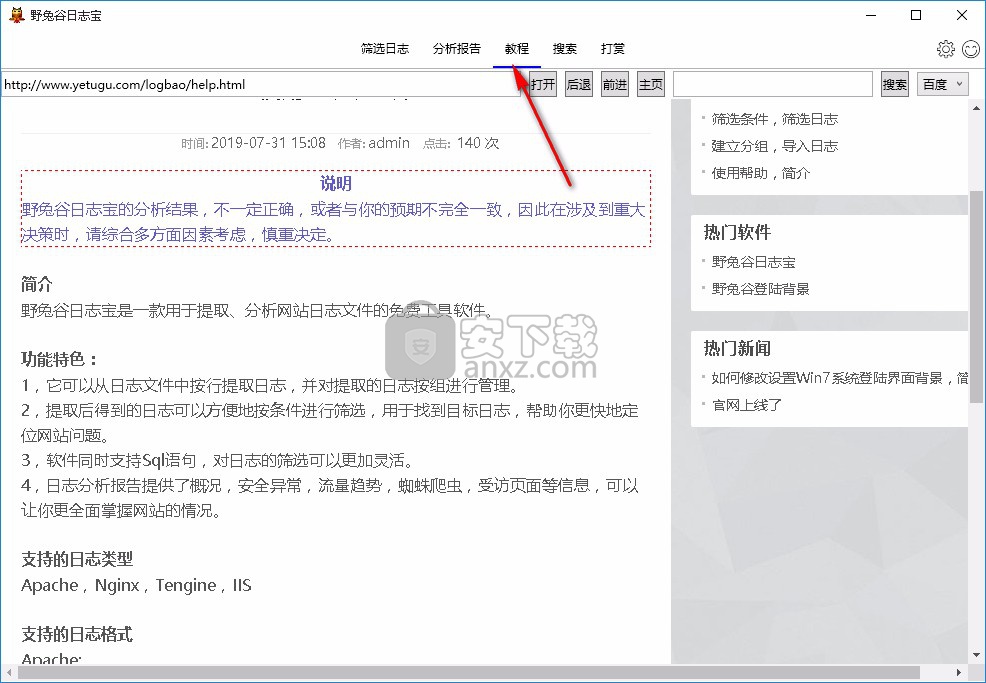Open the 建立分组，导入日志 link

775,146
